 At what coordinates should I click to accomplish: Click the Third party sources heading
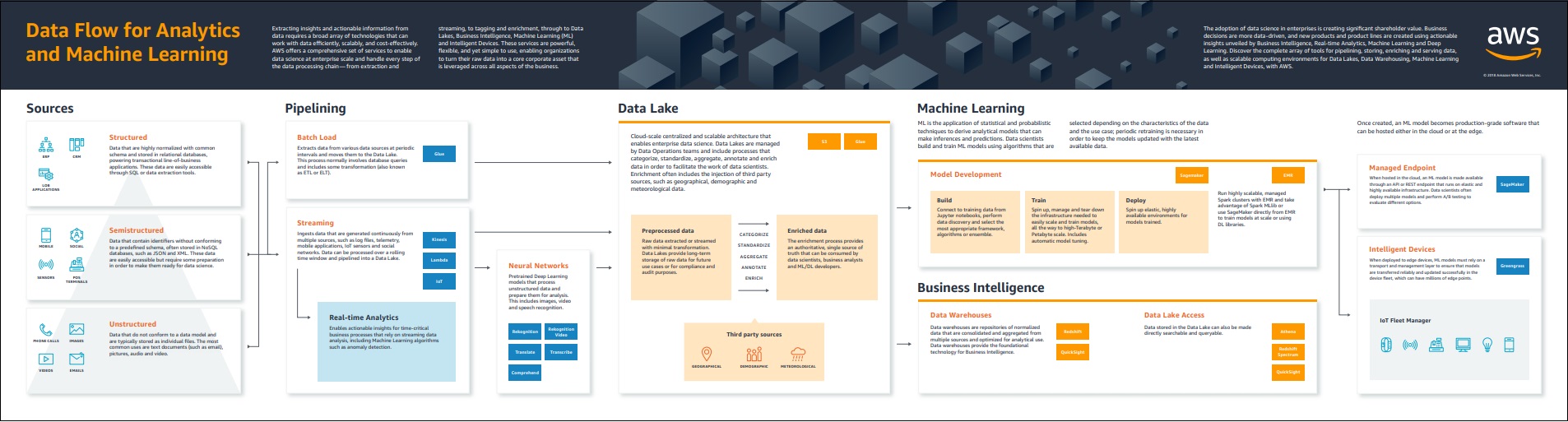point(754,335)
